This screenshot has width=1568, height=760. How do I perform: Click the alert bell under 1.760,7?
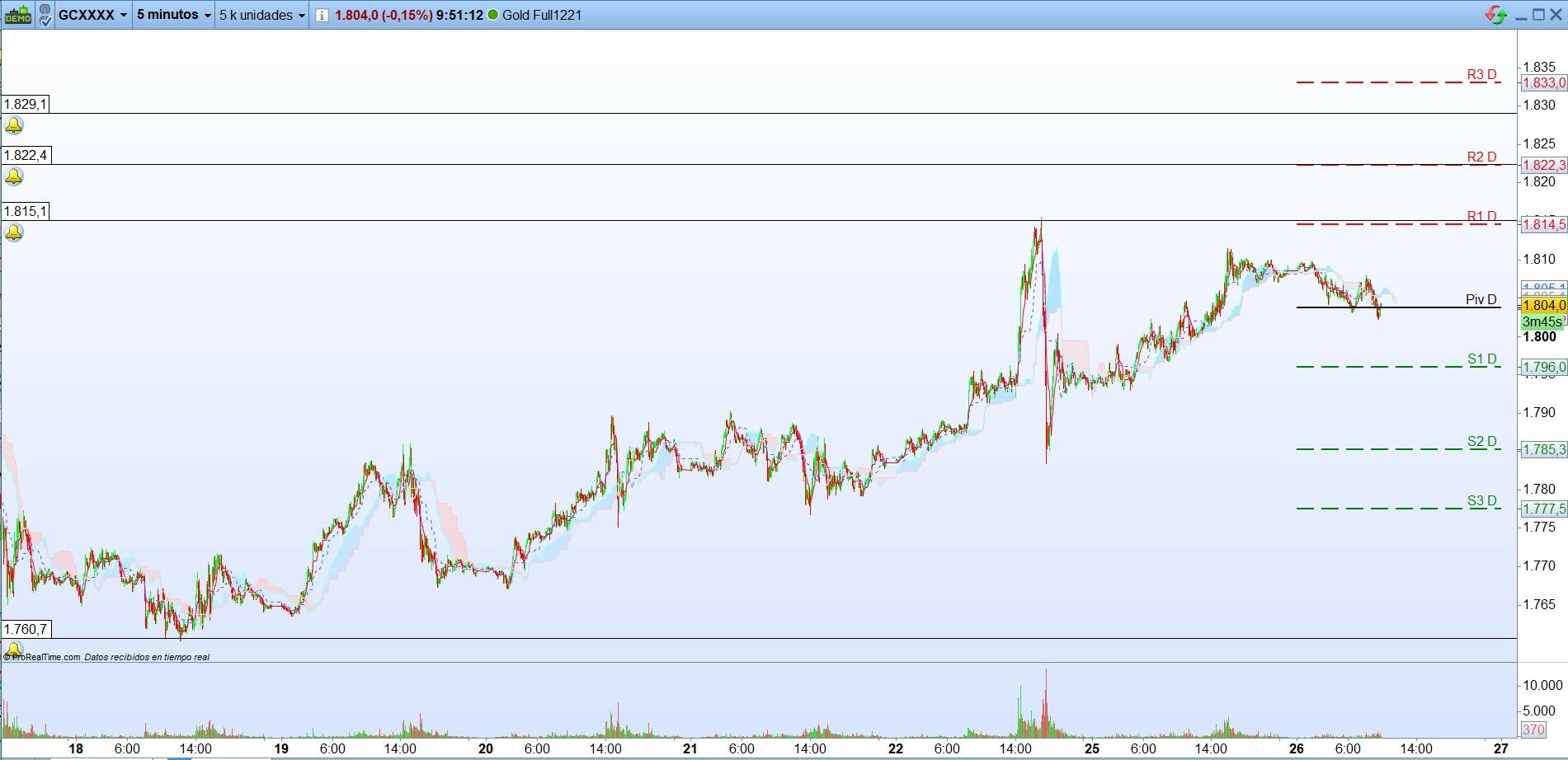point(14,650)
